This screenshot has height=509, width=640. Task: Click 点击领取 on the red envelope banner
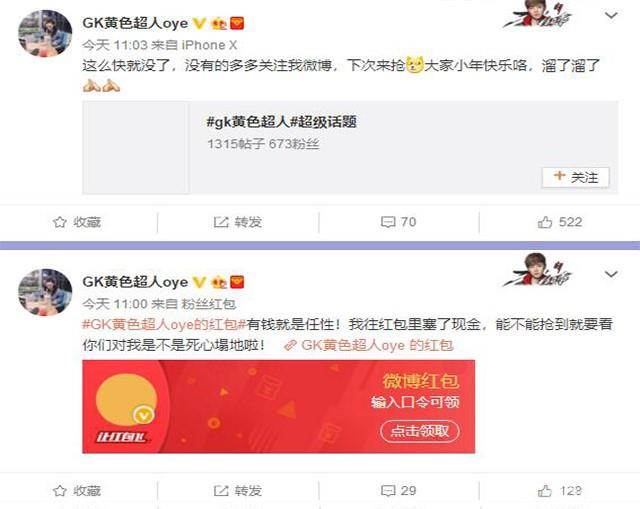[x=420, y=431]
